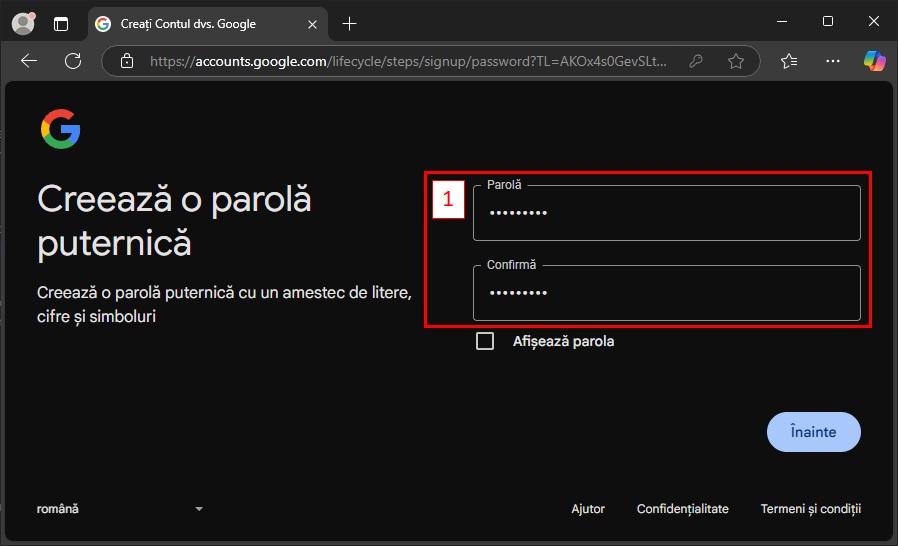Open the Ajutor link
The image size is (898, 546).
coord(588,509)
